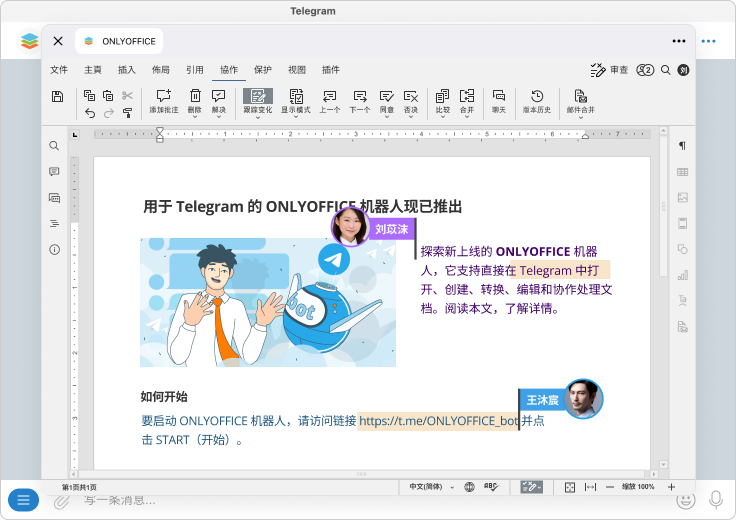This screenshot has width=736, height=520.
Task: Click the bot illustration image in the document
Action: pyautogui.click(x=268, y=302)
